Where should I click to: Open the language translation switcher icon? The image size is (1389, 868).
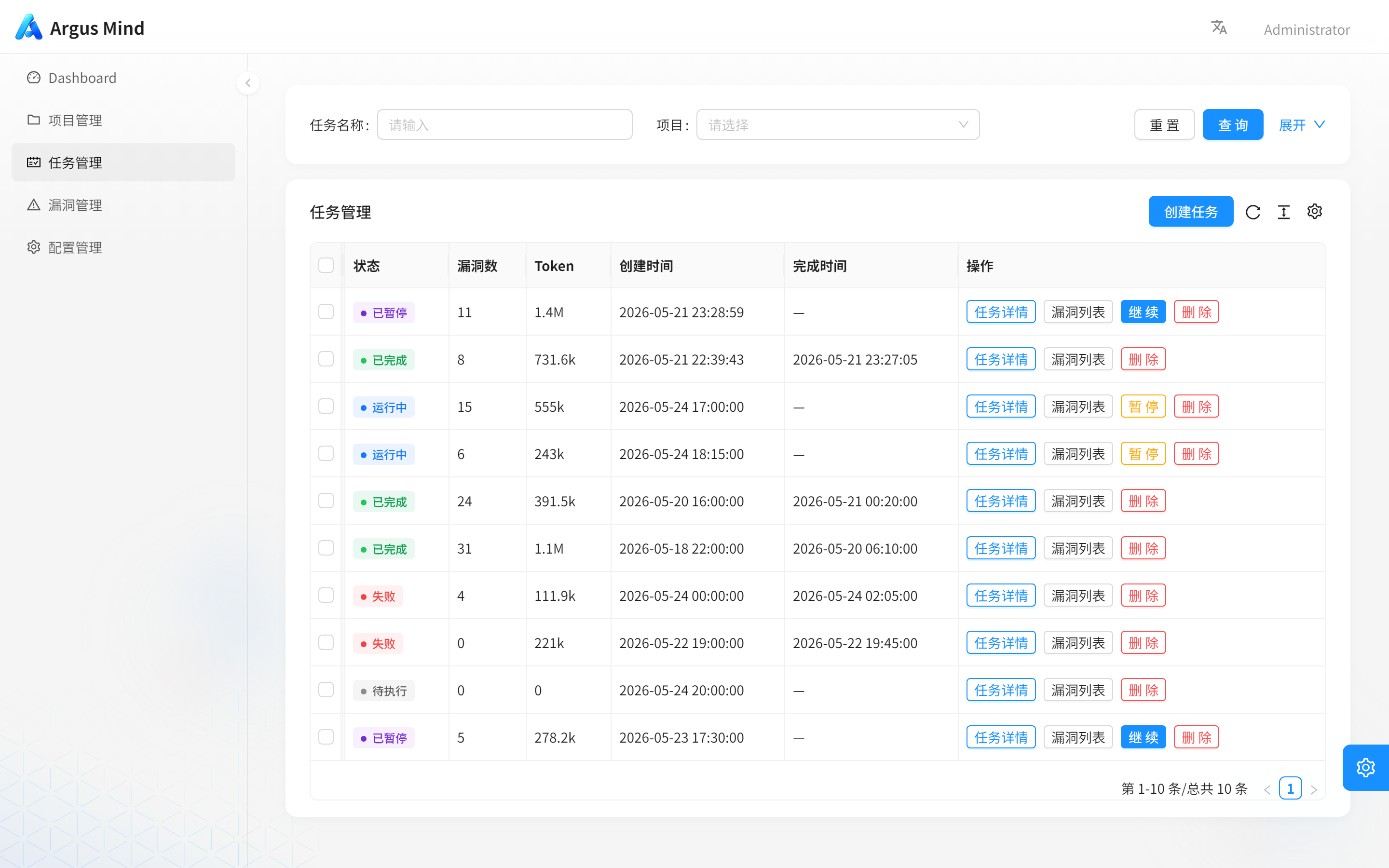coord(1219,27)
